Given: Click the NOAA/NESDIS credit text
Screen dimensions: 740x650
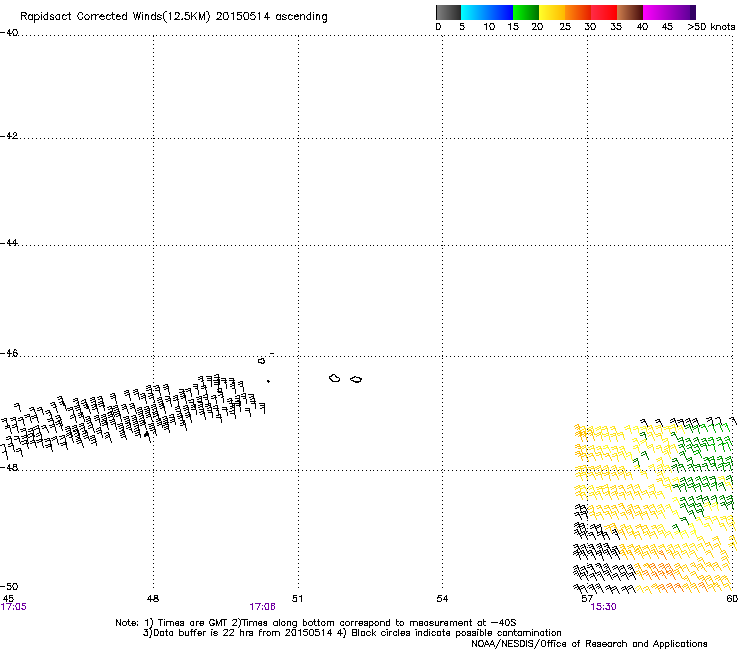Looking at the screenshot, I should [589, 644].
